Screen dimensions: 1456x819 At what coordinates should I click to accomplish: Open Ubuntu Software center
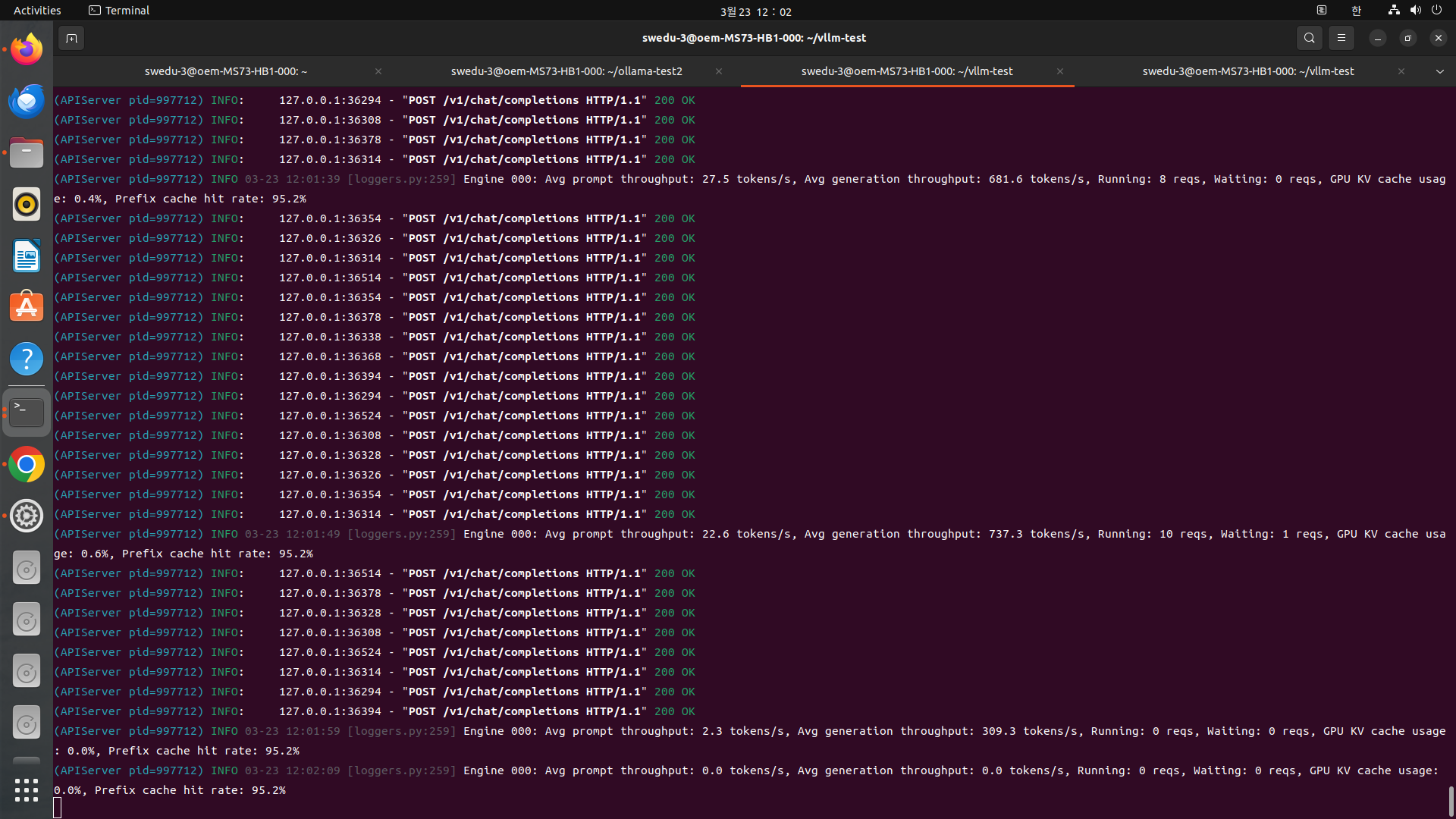click(x=27, y=307)
